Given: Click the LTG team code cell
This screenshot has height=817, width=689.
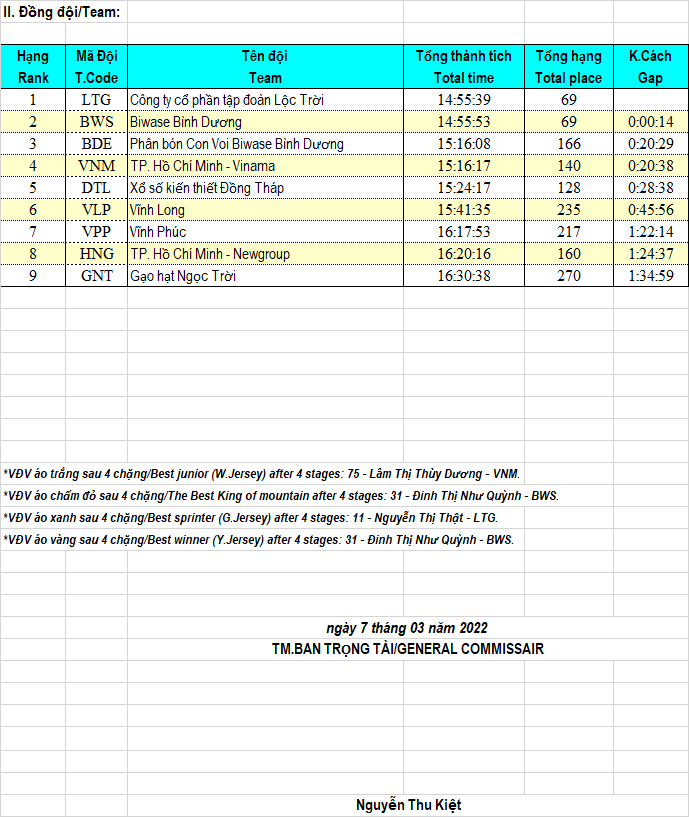Looking at the screenshot, I should (x=97, y=100).
